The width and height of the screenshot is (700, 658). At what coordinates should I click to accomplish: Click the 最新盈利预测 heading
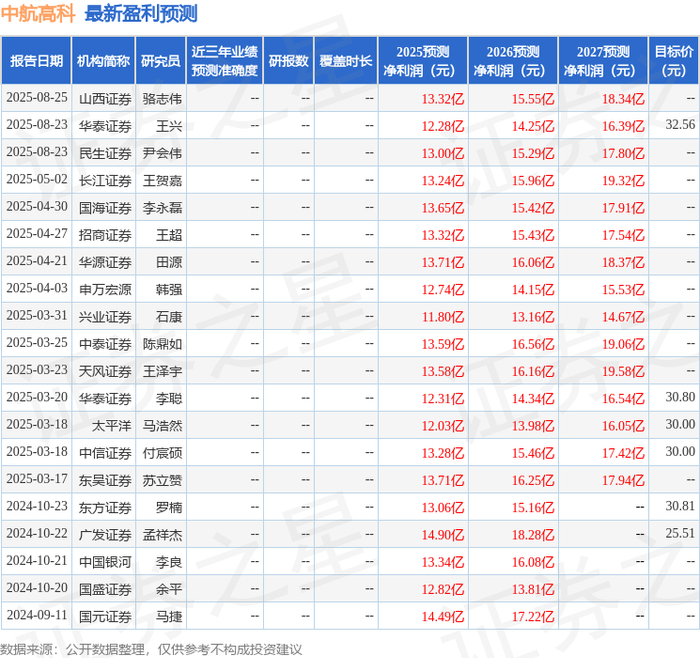point(141,14)
